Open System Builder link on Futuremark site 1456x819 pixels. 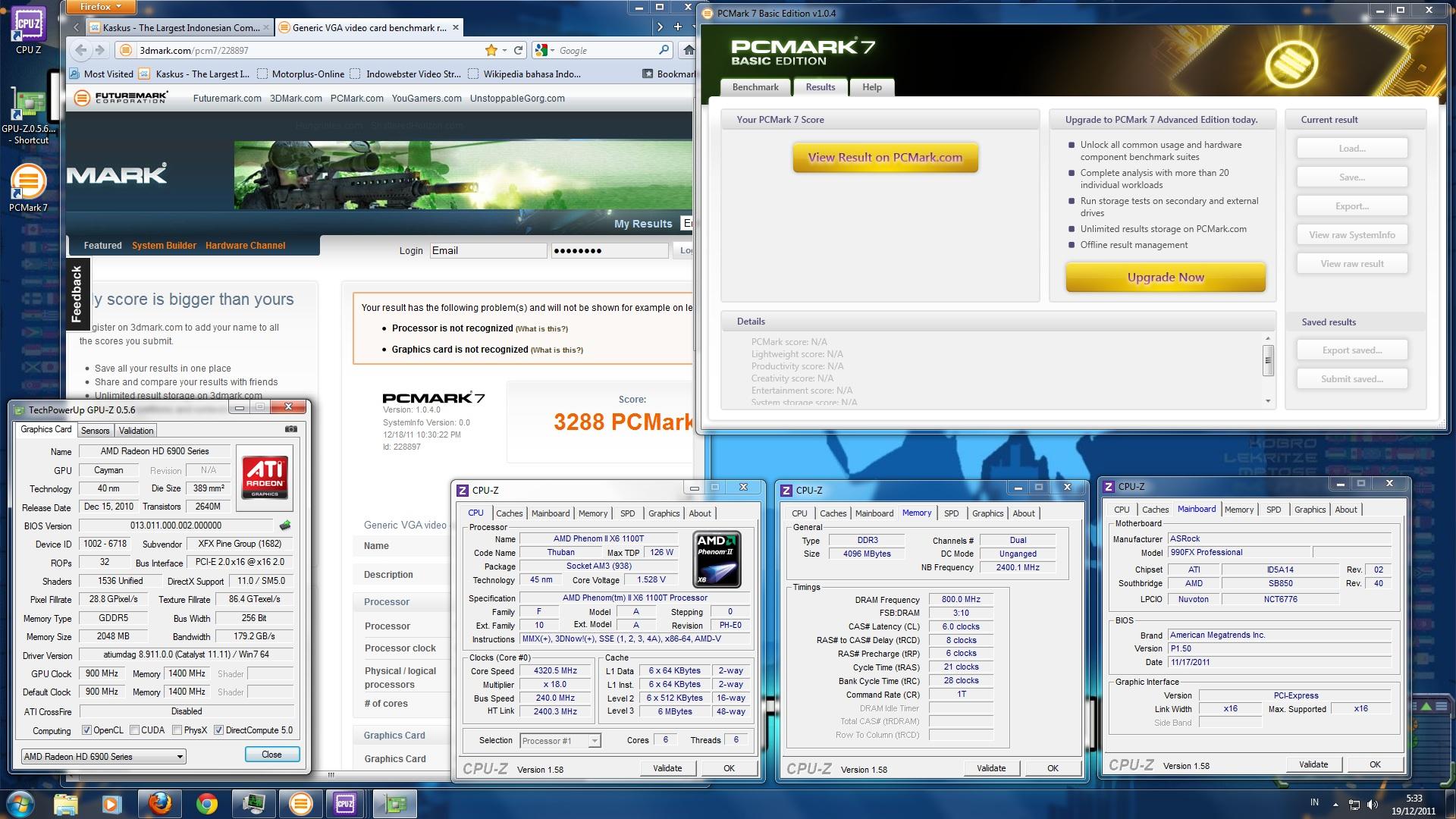pos(164,246)
